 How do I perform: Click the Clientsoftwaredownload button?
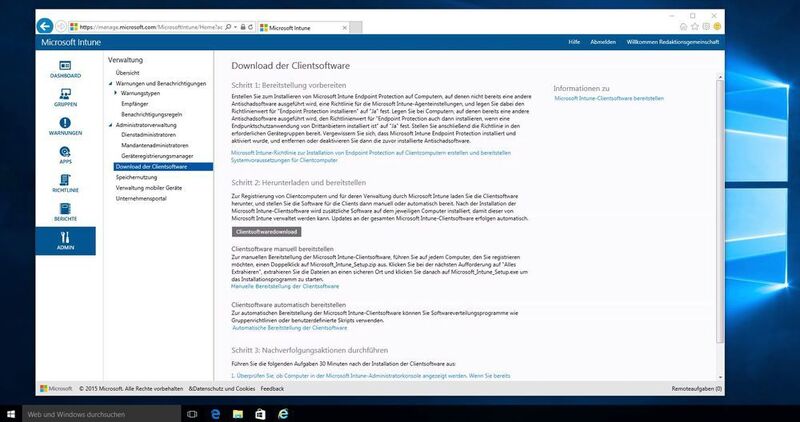tap(266, 232)
